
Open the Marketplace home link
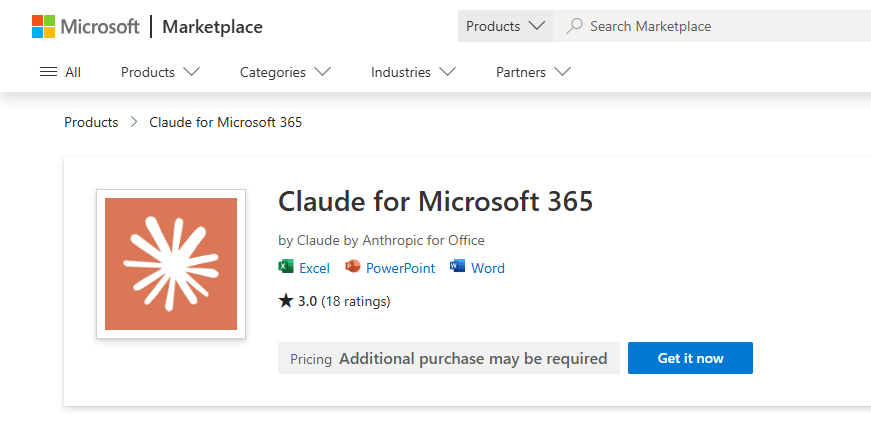[212, 27]
